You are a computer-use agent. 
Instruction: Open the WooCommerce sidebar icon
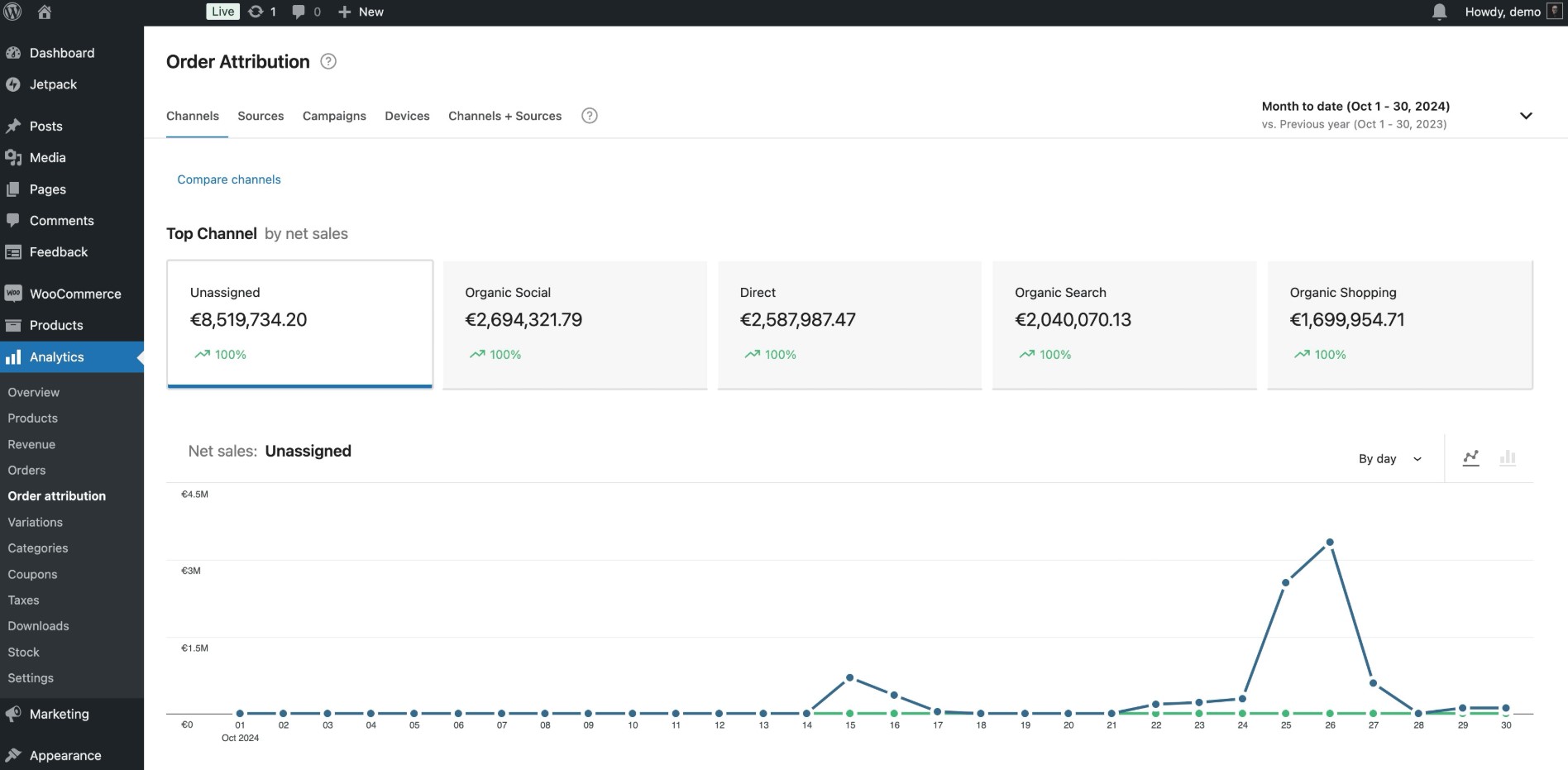(13, 294)
